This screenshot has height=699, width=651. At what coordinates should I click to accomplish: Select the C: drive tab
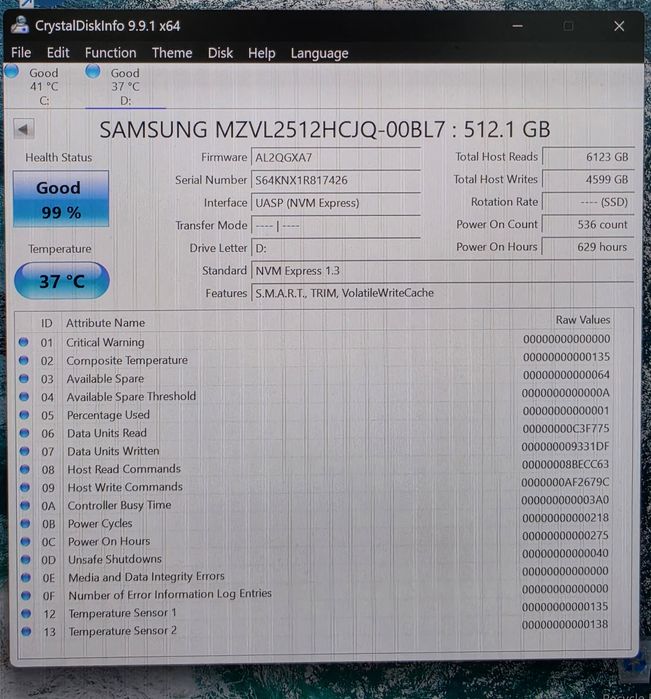44,86
